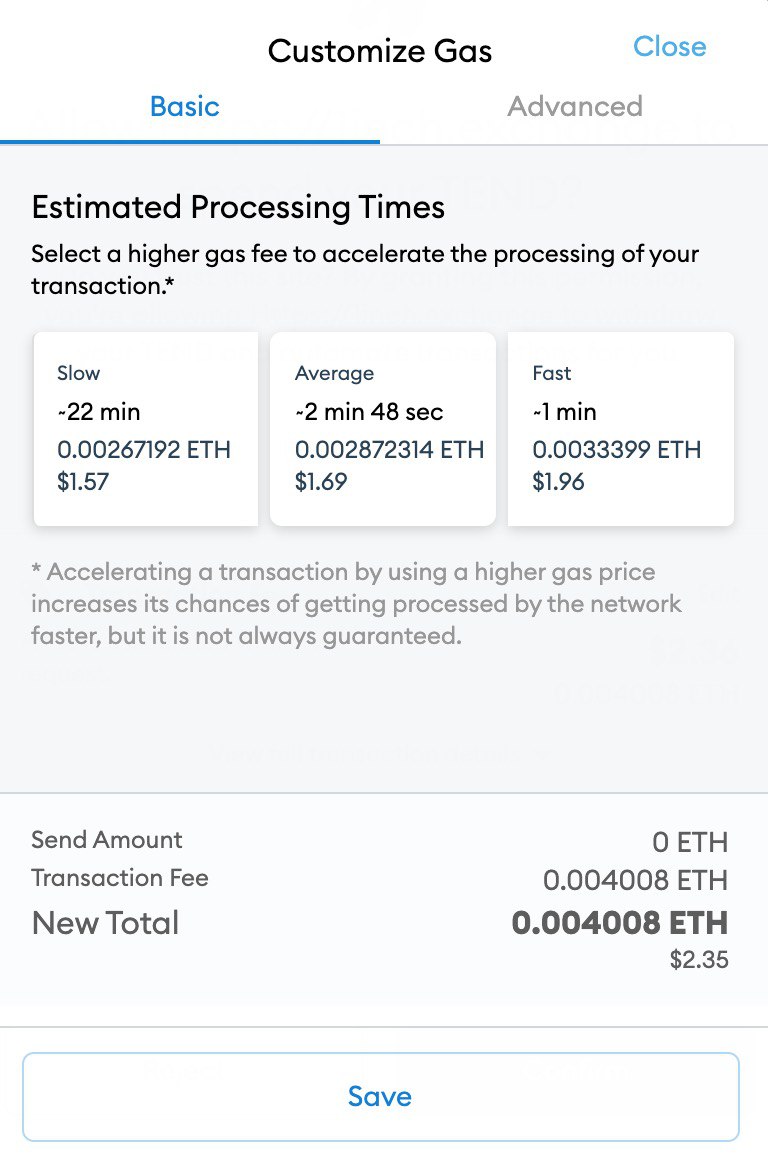Click the Transaction Fee 0.004008 ETH value

(x=635, y=880)
